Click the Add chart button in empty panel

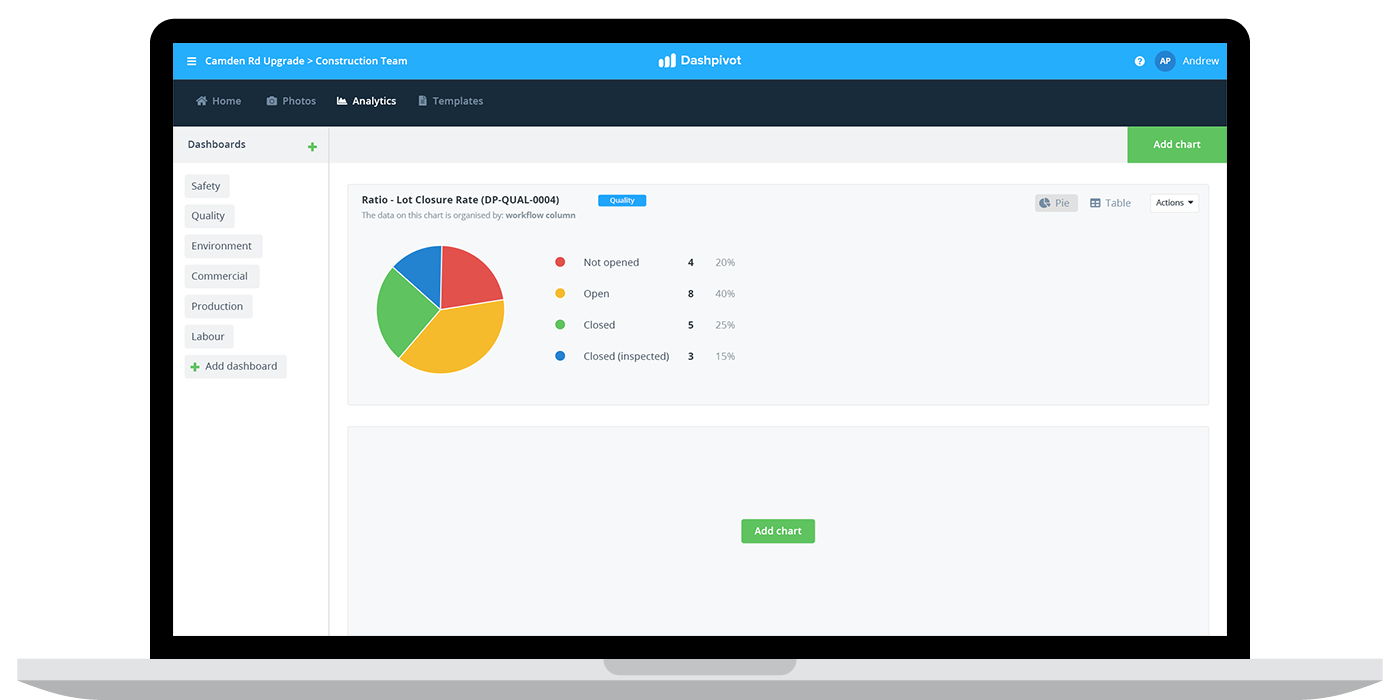click(778, 531)
